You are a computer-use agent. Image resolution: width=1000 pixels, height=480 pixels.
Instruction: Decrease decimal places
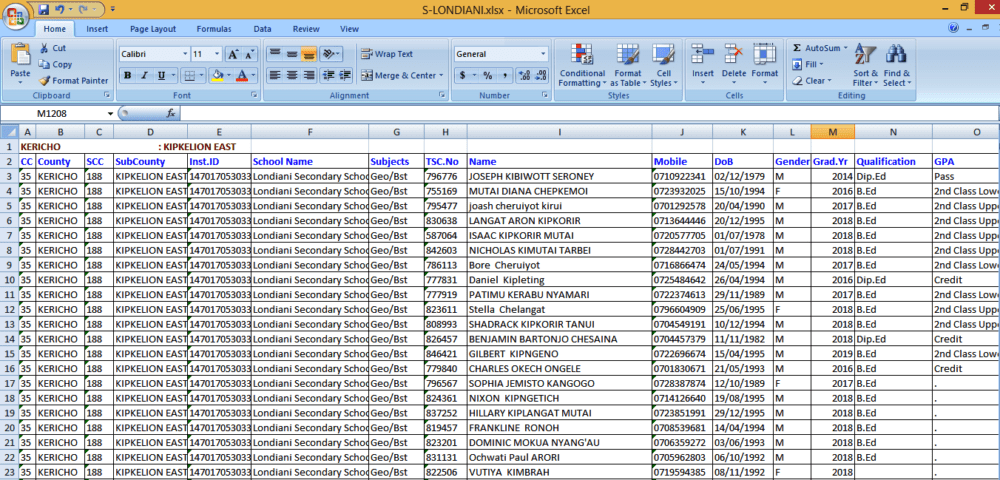click(541, 75)
